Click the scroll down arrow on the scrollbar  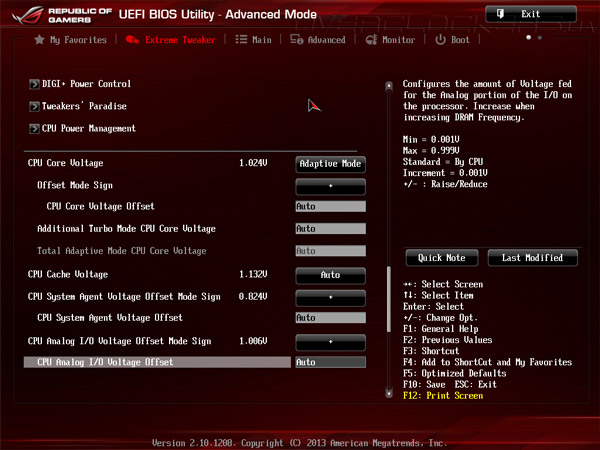[389, 393]
